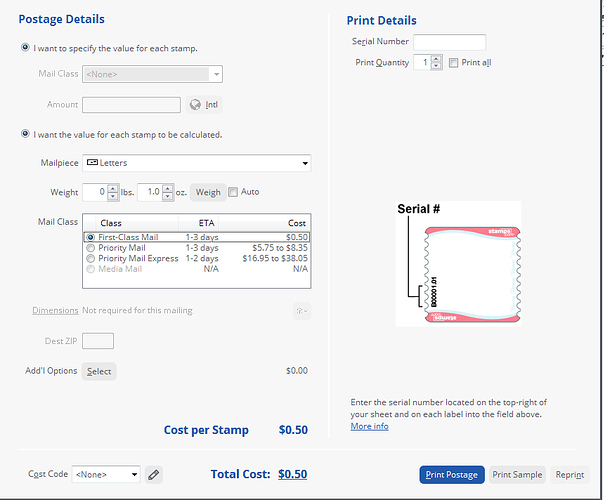This screenshot has width=604, height=500.
Task: Select 'specify the value for each stamp' option
Action: pos(25,48)
